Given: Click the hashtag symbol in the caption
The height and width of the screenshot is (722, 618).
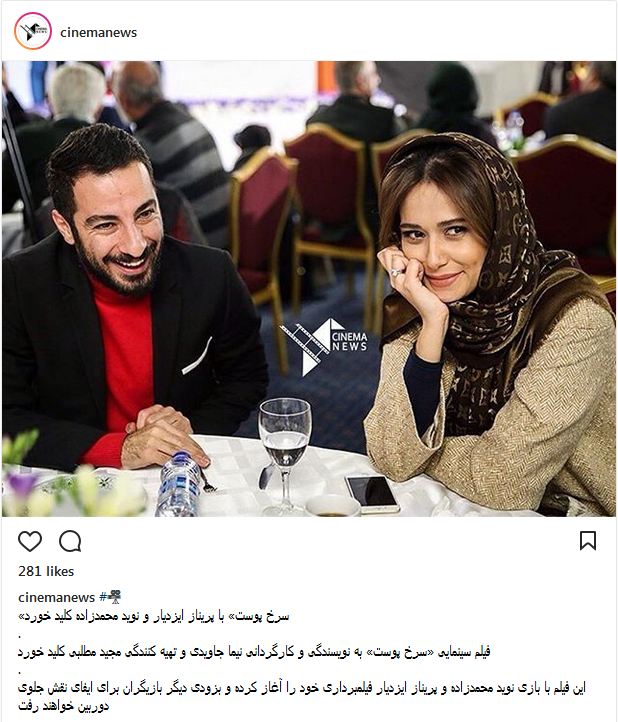Looking at the screenshot, I should click(x=103, y=597).
